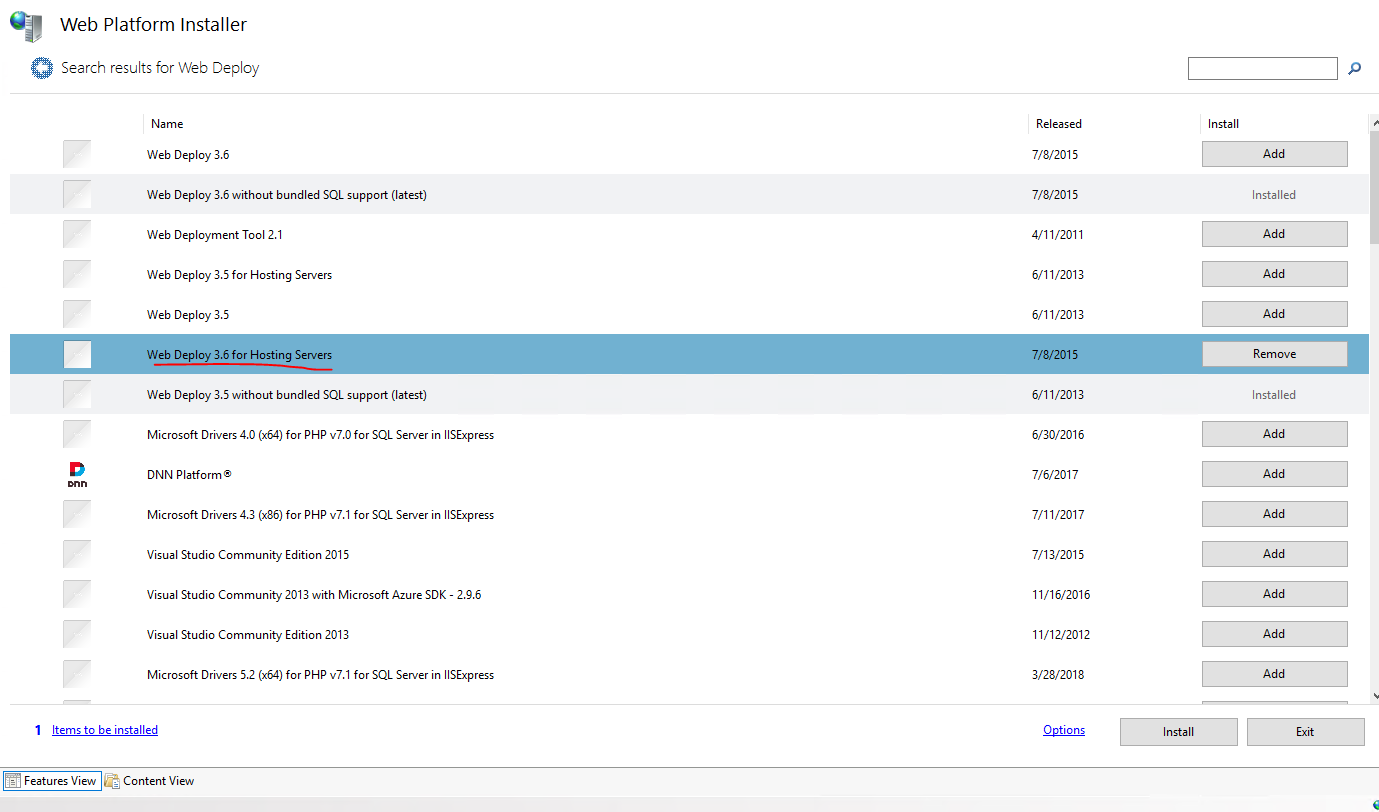Add Visual Studio Community Edition 2013
This screenshot has height=812, width=1379.
(x=1274, y=634)
